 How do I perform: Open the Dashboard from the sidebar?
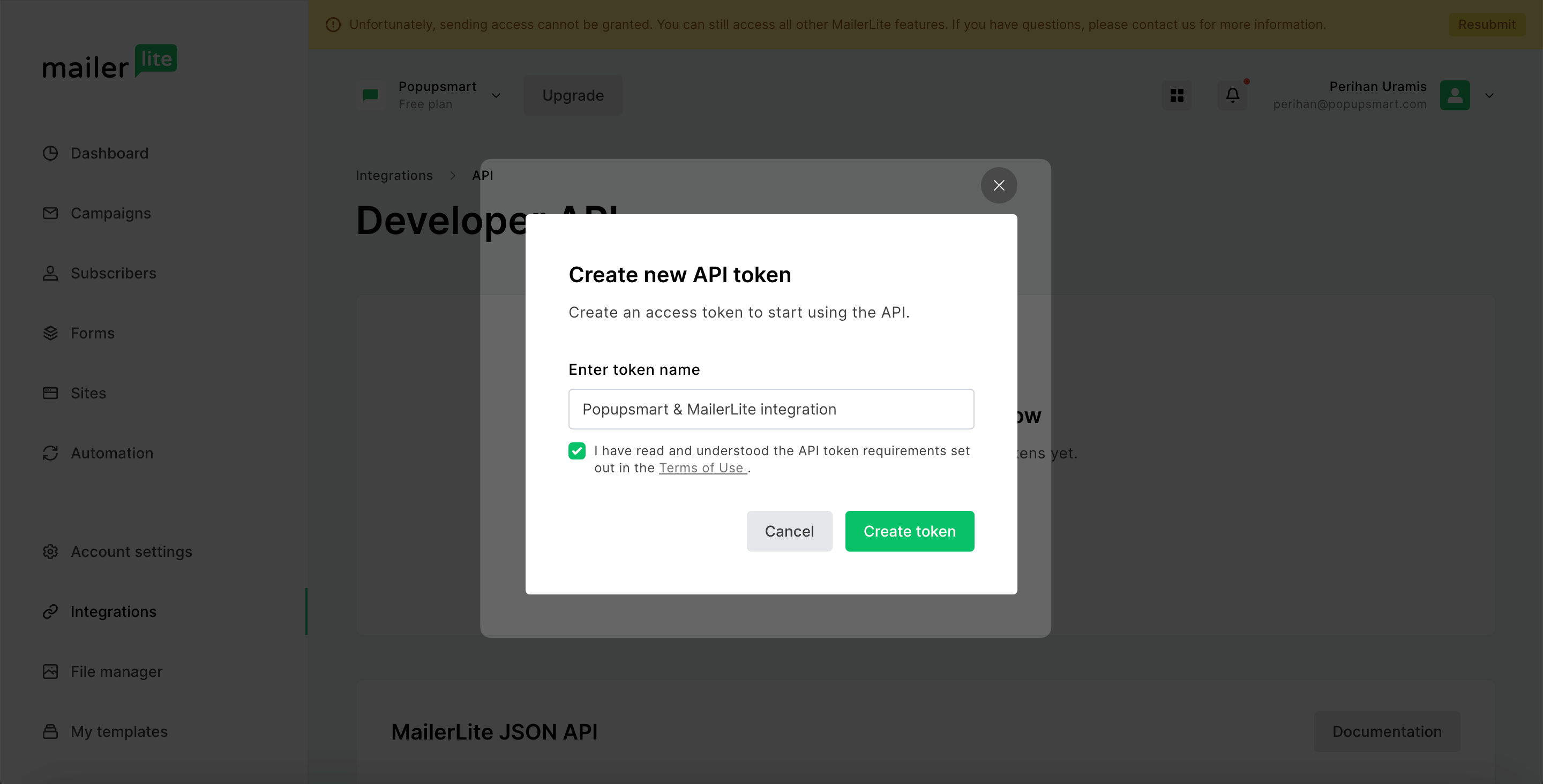[109, 153]
